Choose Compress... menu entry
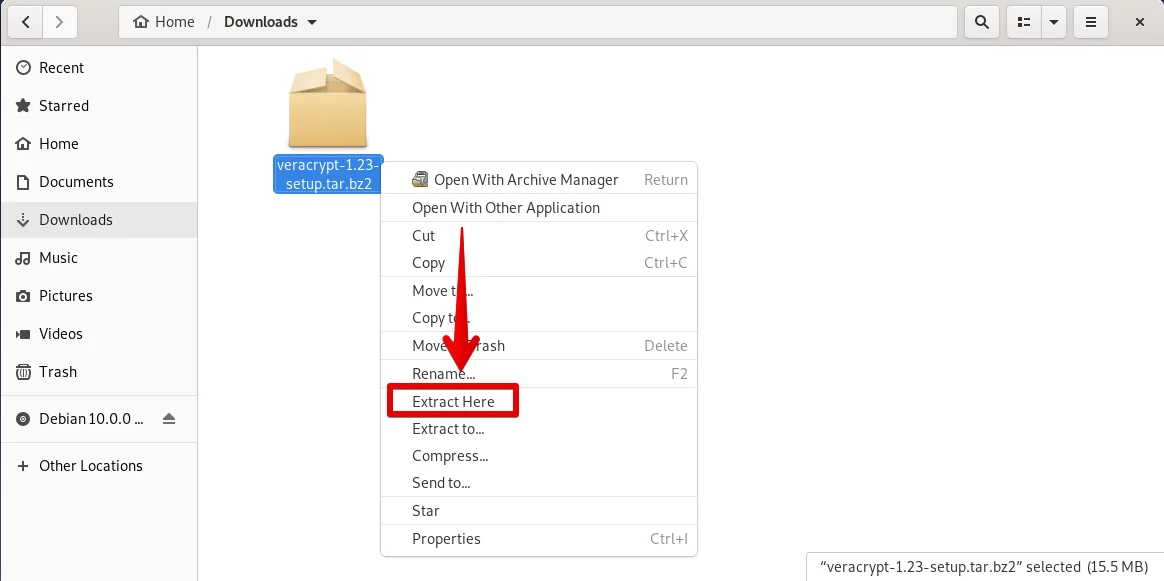 pyautogui.click(x=539, y=456)
